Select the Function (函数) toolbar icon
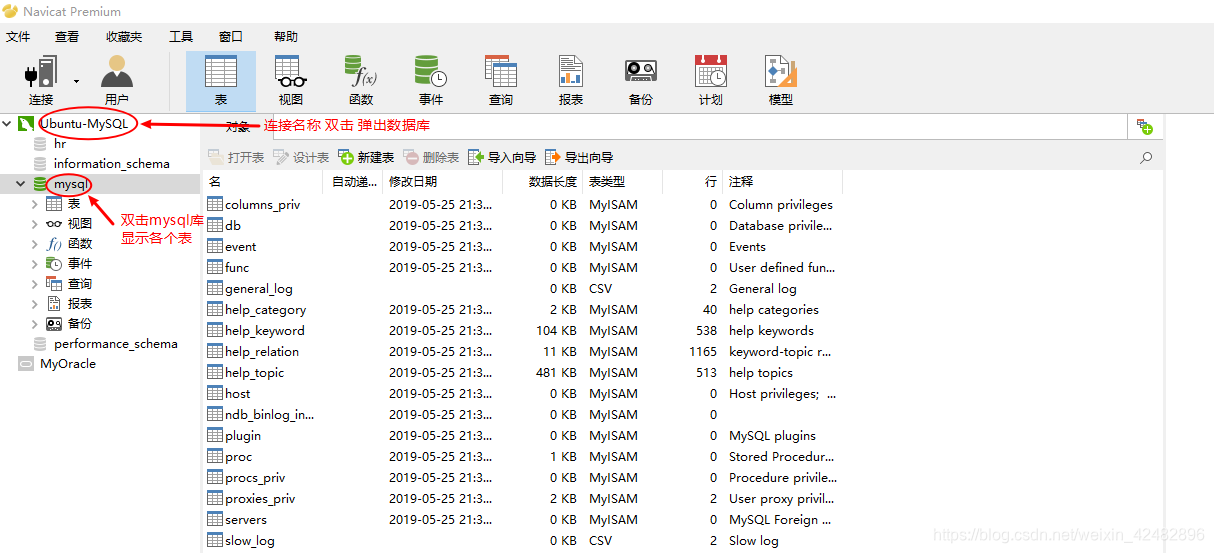The height and width of the screenshot is (553, 1214). pos(361,82)
